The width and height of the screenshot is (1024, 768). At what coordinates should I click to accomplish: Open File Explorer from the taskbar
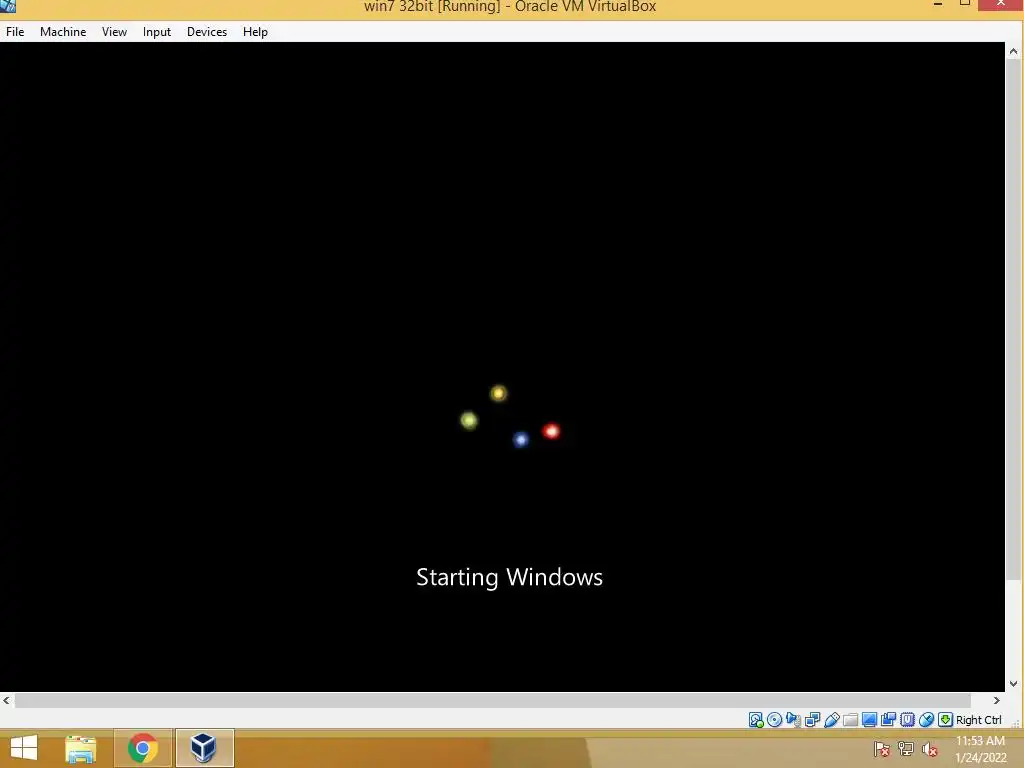[x=81, y=748]
